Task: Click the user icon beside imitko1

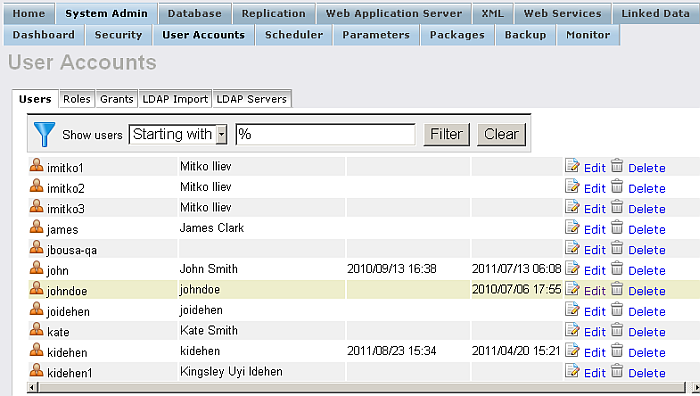Action: (36, 165)
